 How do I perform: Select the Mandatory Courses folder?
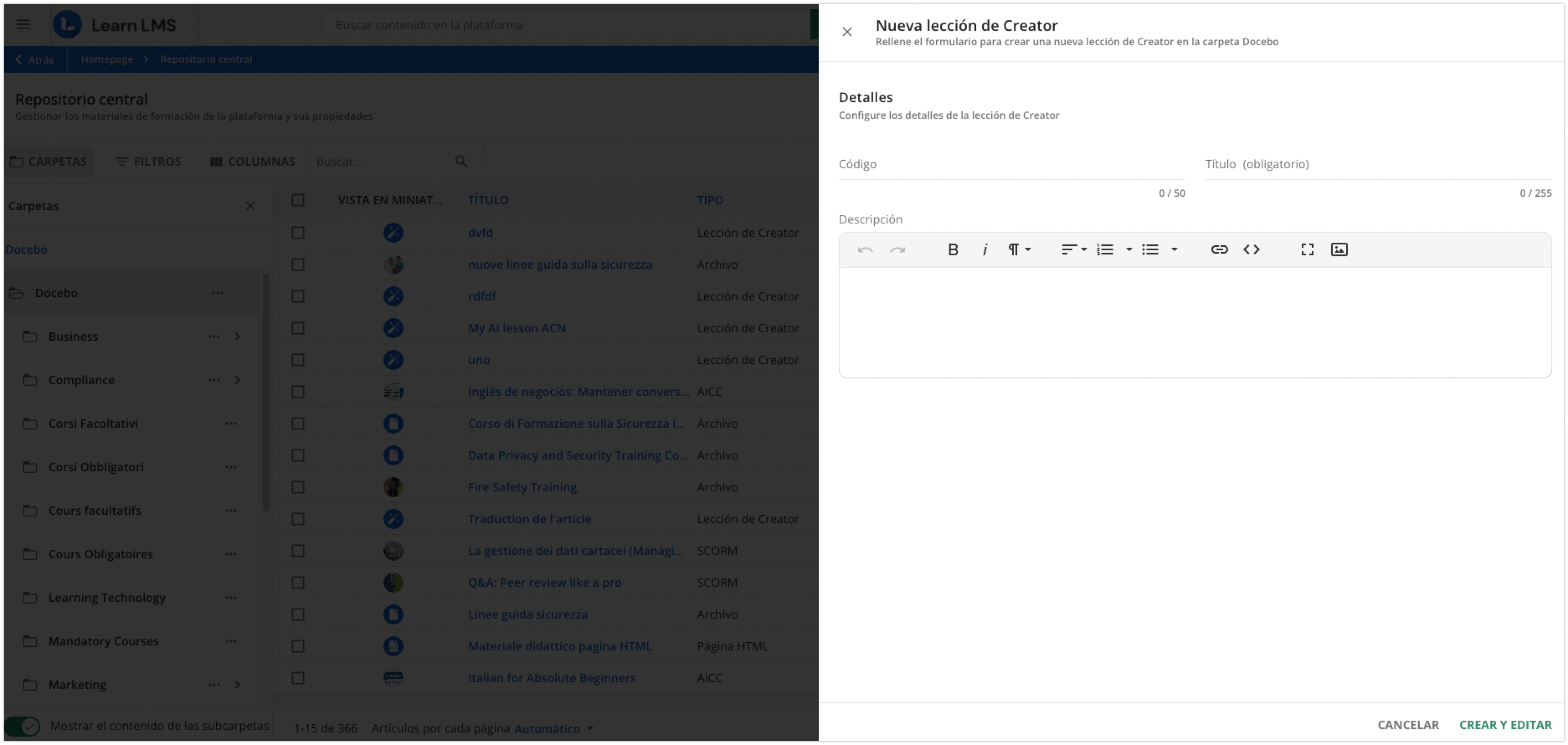tap(103, 641)
